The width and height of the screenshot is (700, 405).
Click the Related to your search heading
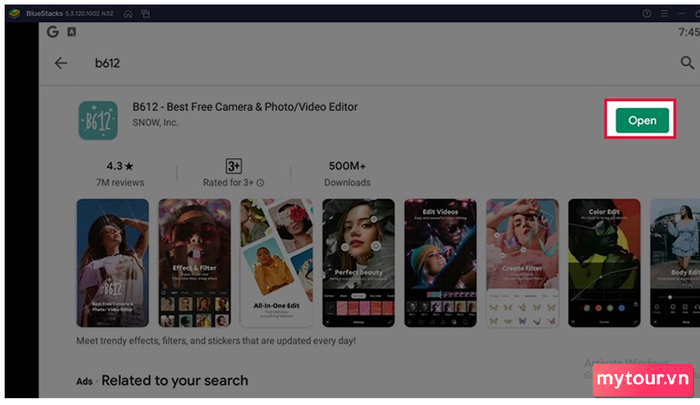(x=175, y=380)
